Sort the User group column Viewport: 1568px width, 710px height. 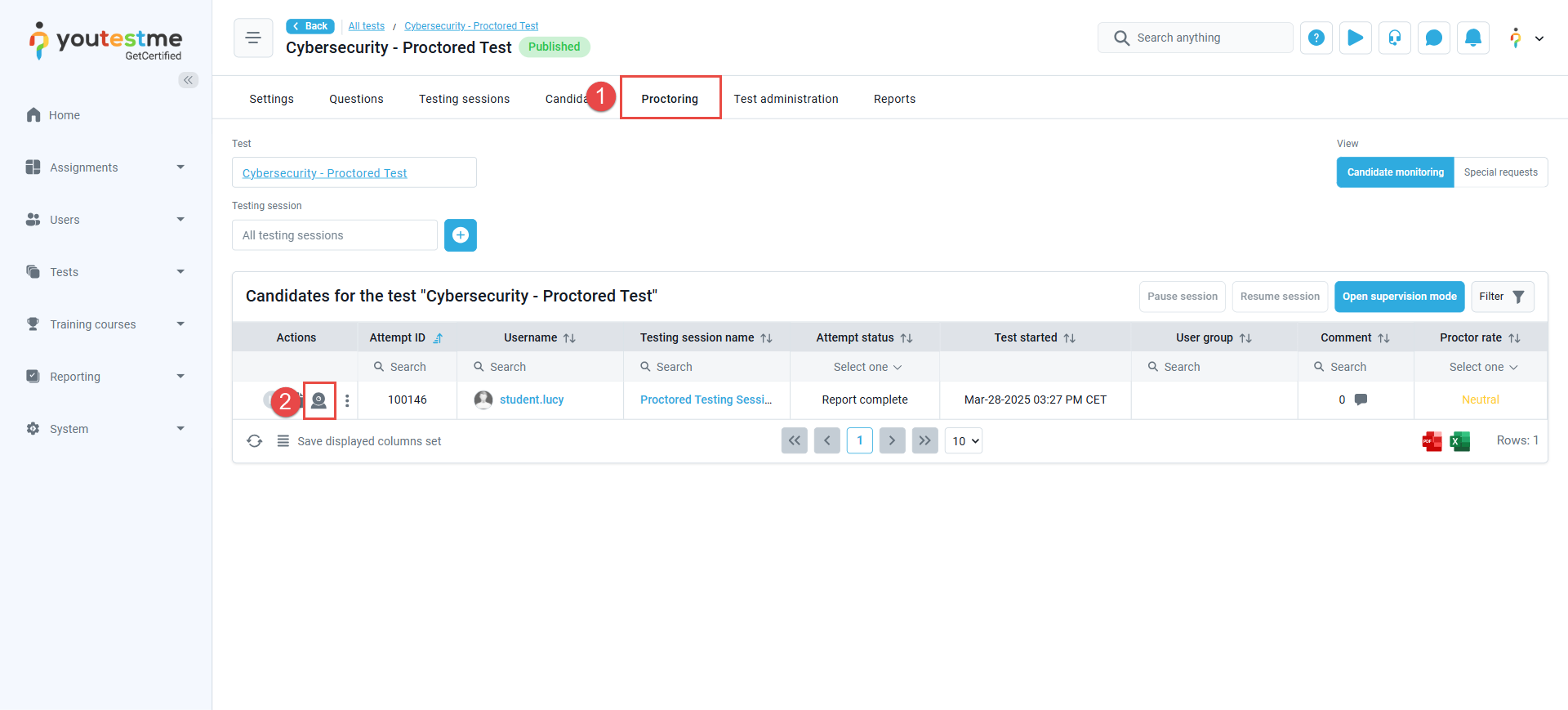pyautogui.click(x=1245, y=338)
